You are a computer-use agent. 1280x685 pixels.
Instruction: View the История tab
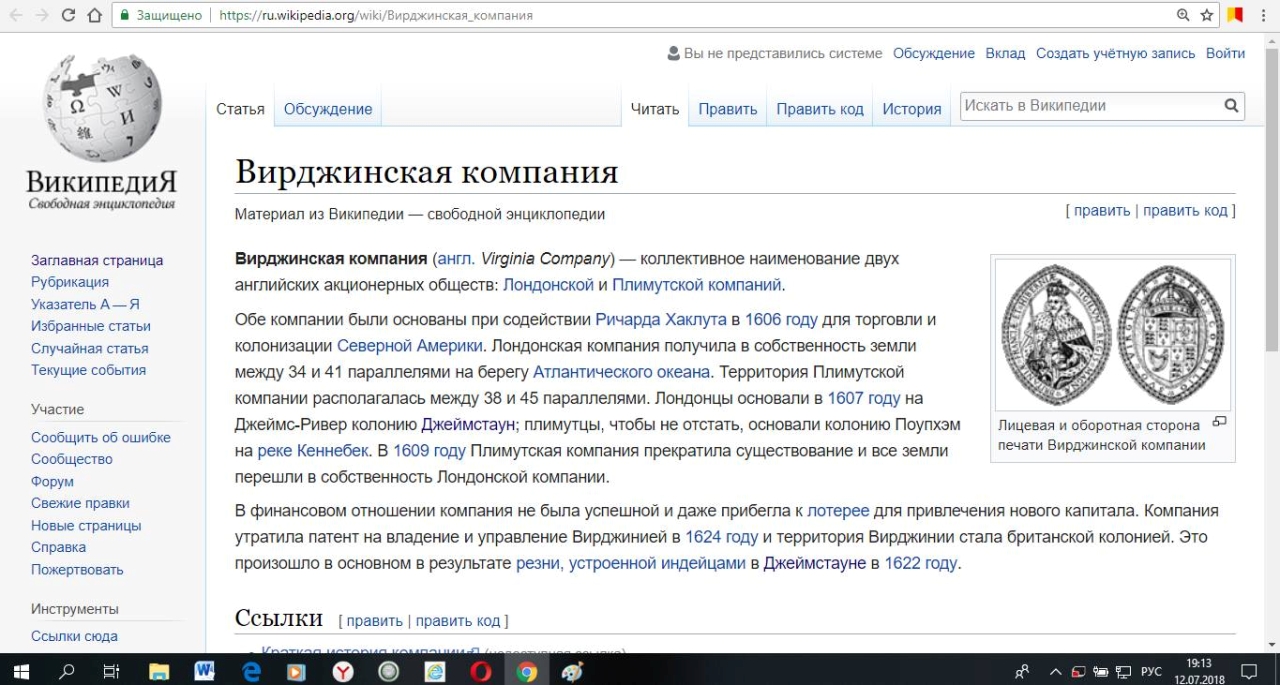coord(912,109)
